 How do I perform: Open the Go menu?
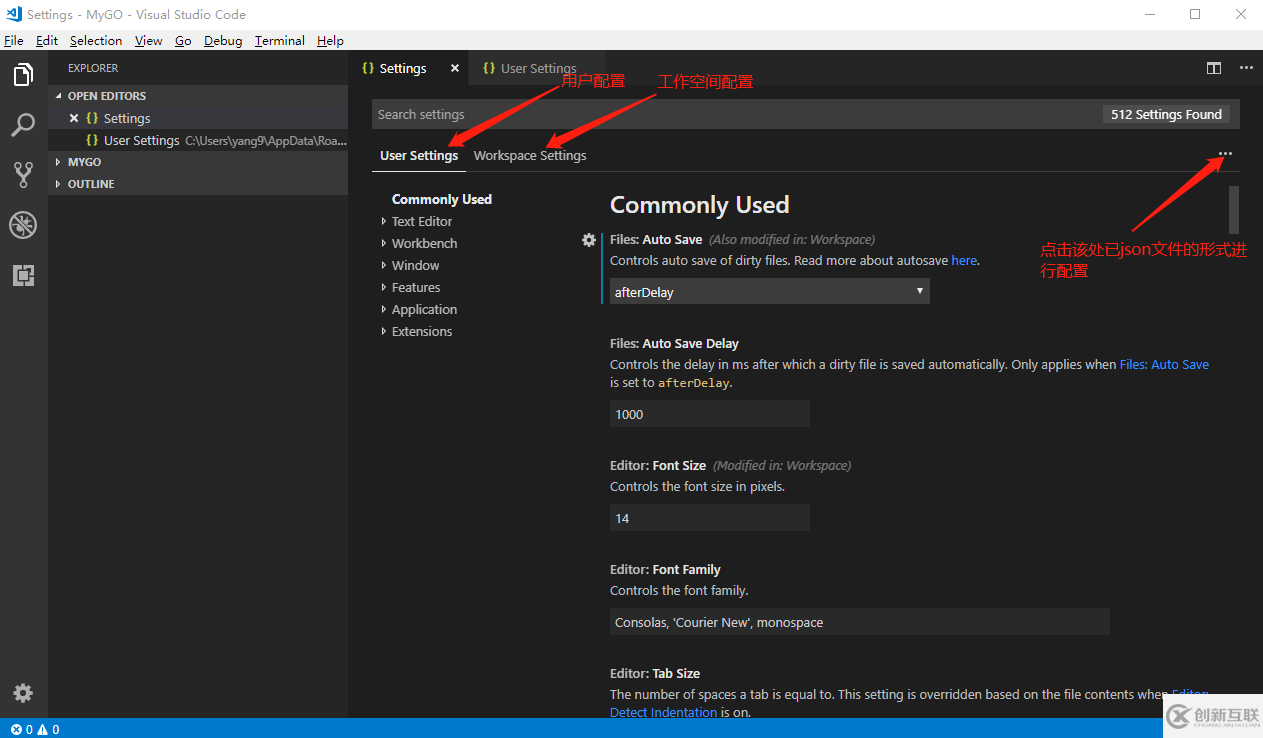click(x=183, y=40)
